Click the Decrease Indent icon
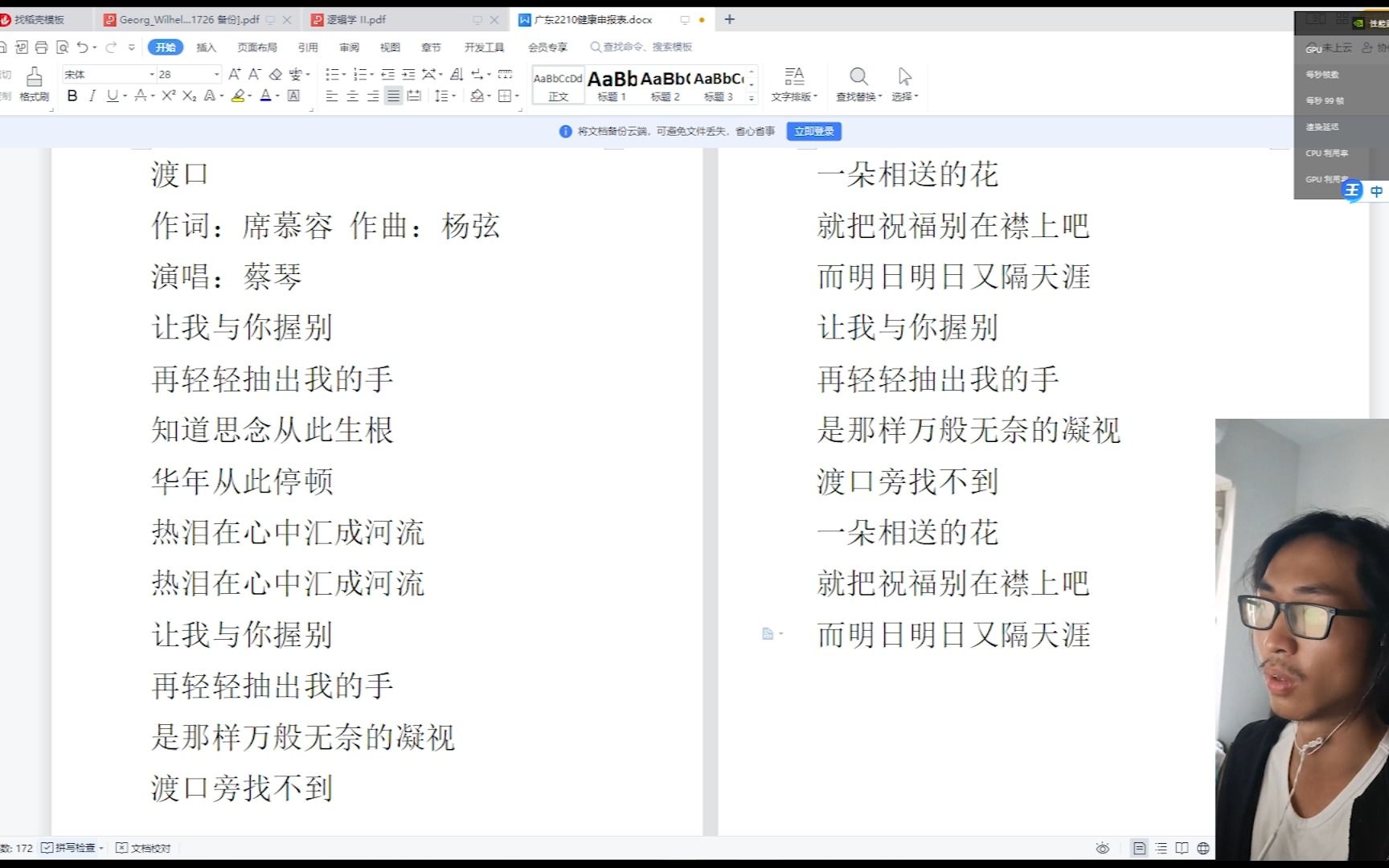The width and height of the screenshot is (1389, 868). coord(388,74)
